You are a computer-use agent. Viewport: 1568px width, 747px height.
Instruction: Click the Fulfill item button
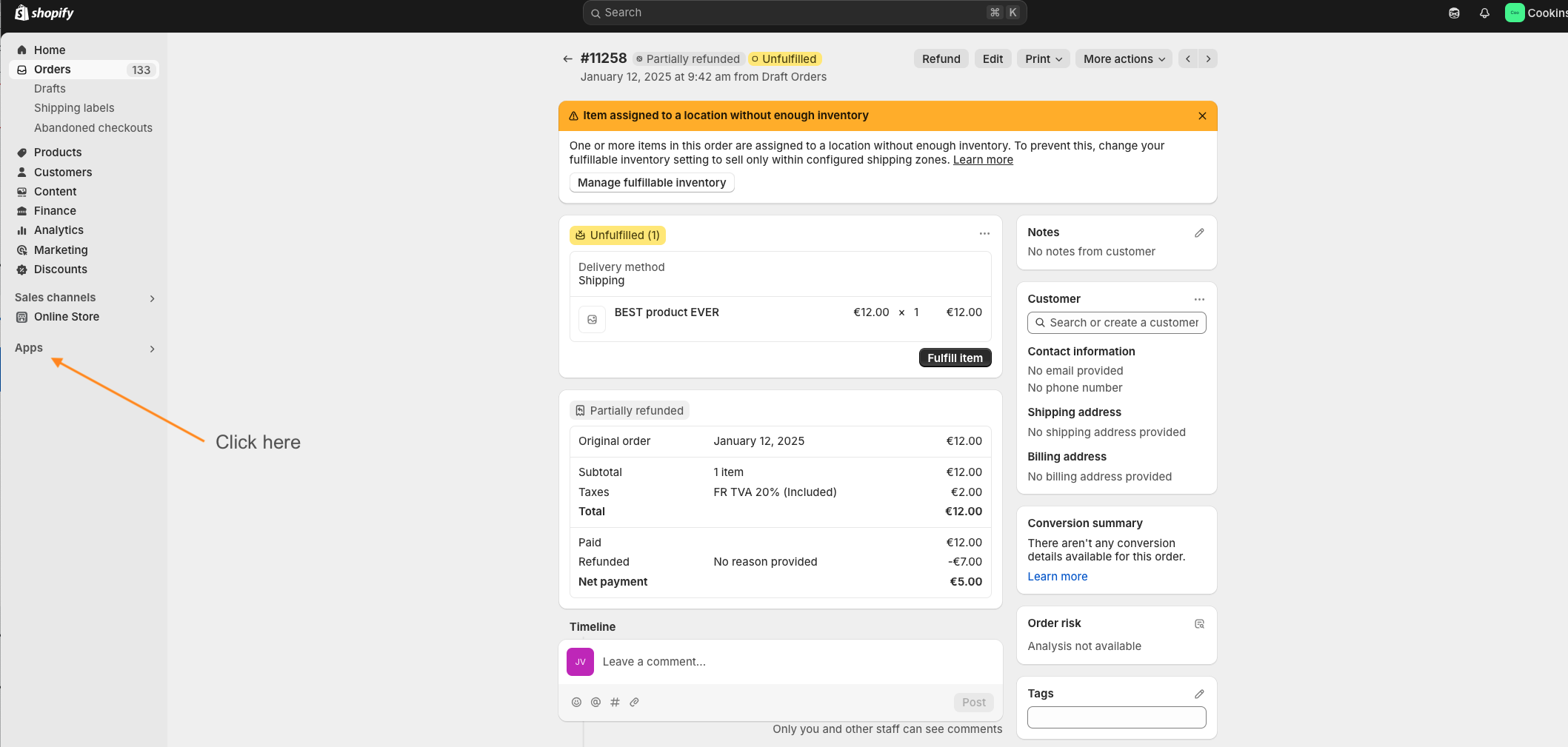tap(955, 358)
